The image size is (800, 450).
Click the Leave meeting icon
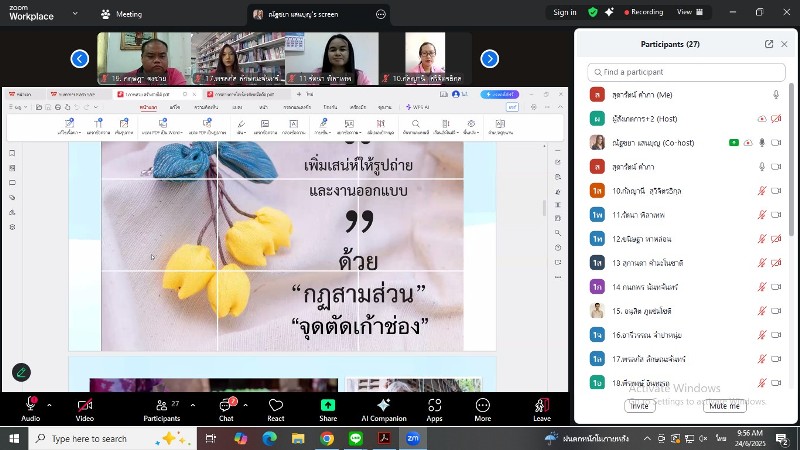click(x=542, y=410)
